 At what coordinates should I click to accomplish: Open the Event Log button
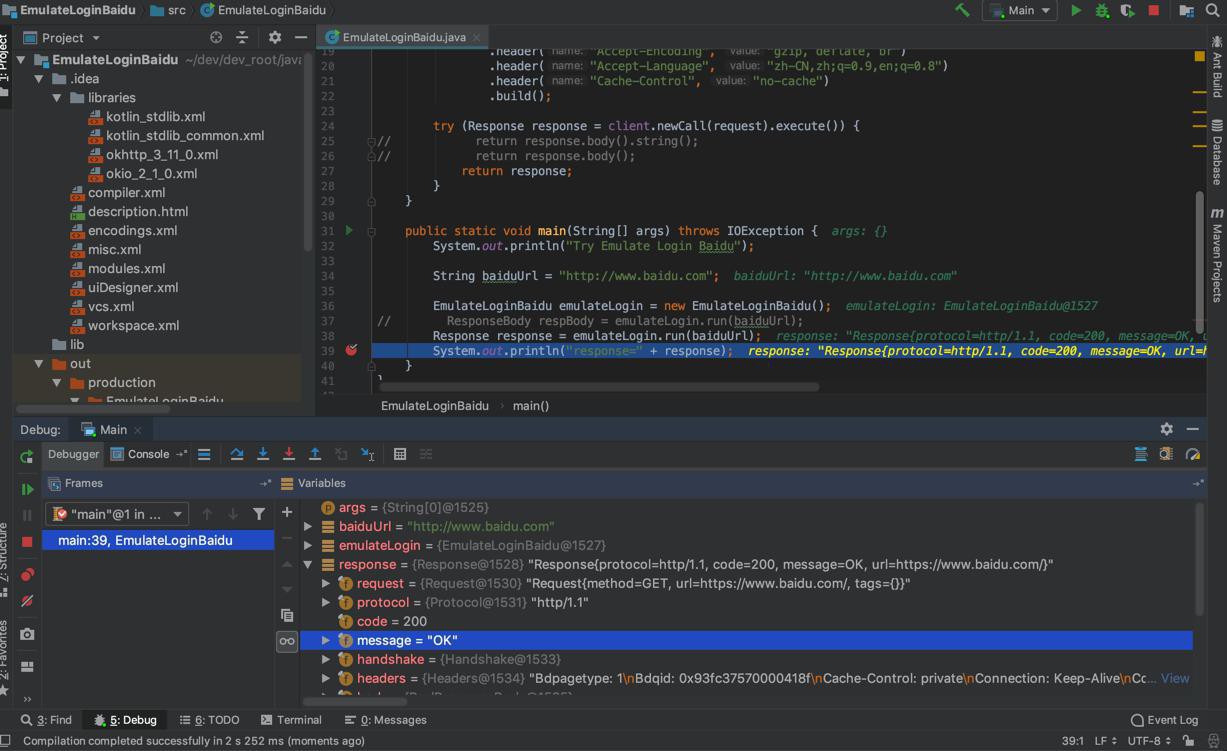[1164, 720]
